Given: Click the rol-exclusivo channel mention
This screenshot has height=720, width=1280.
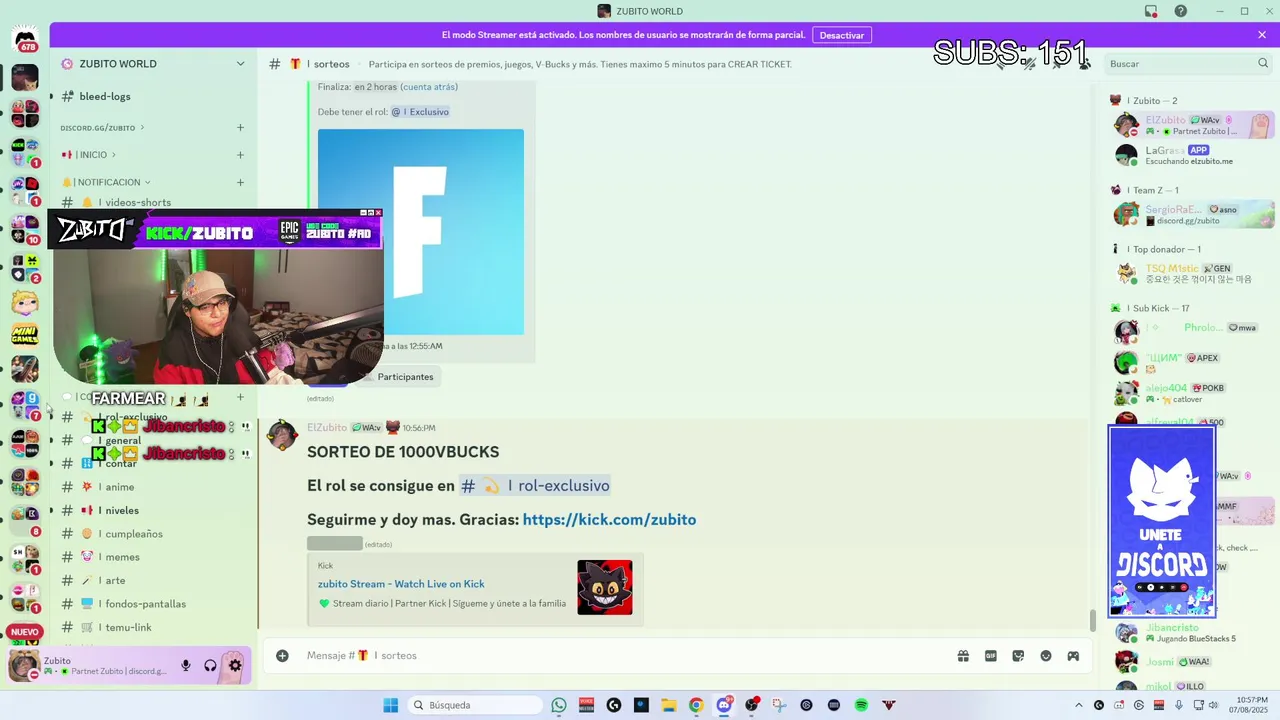Looking at the screenshot, I should (x=534, y=486).
